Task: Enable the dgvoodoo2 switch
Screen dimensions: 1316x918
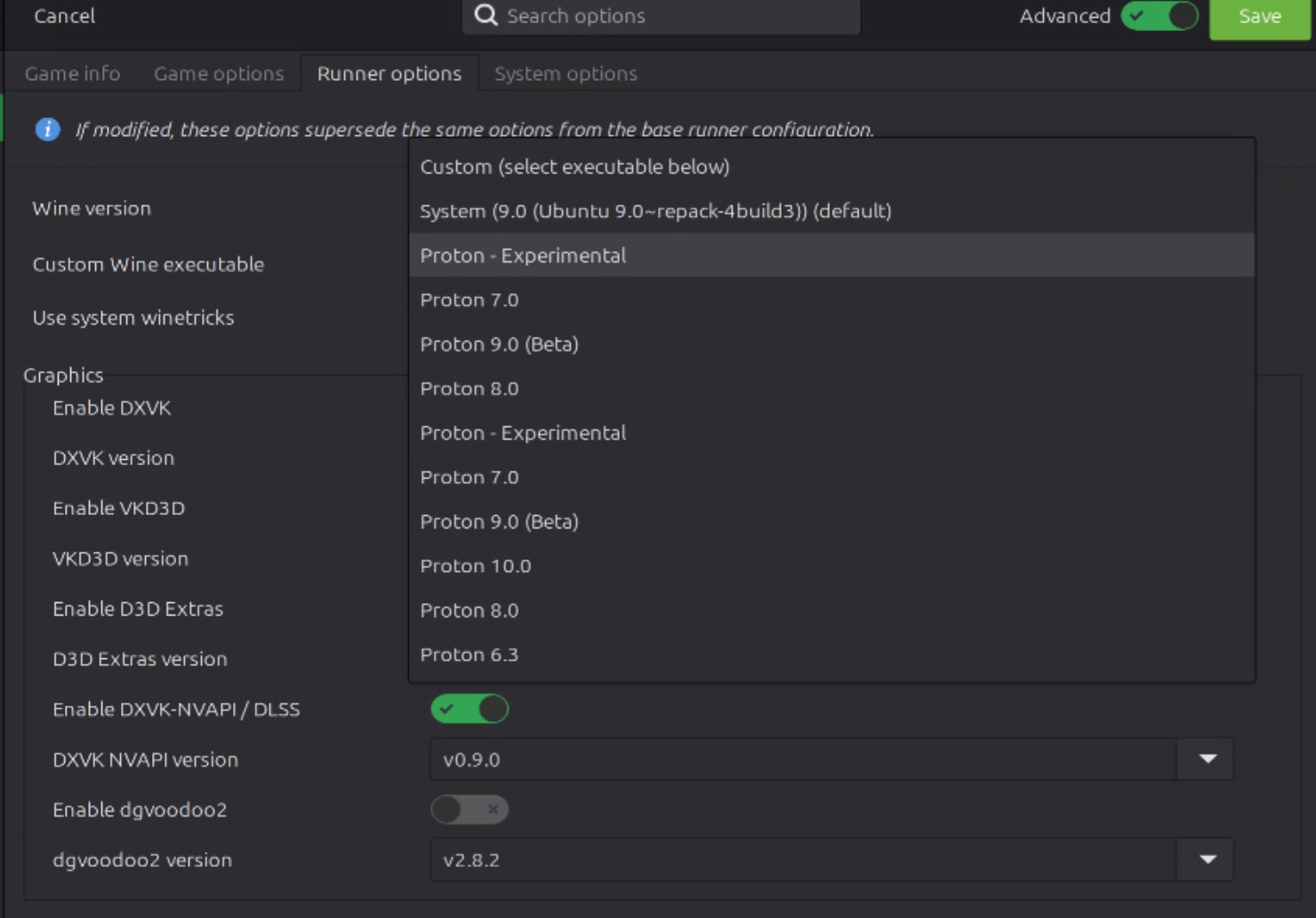Action: click(x=469, y=809)
